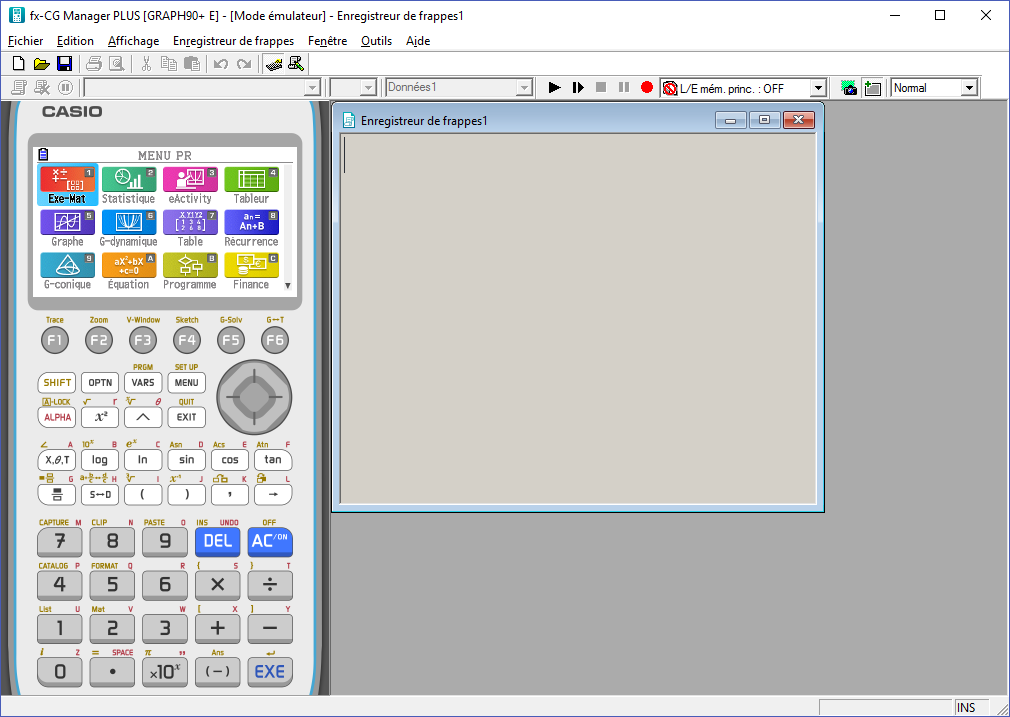
Task: Open the Affichage menu
Action: coord(133,41)
